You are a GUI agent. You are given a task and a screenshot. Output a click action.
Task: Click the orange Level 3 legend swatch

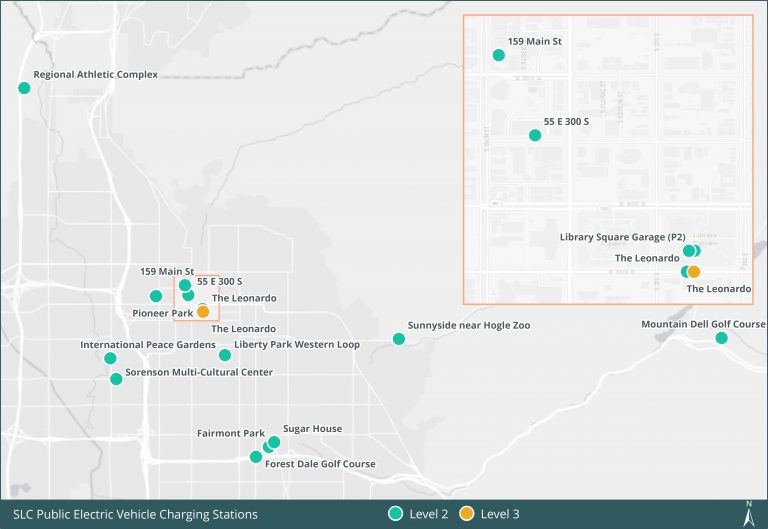click(467, 513)
